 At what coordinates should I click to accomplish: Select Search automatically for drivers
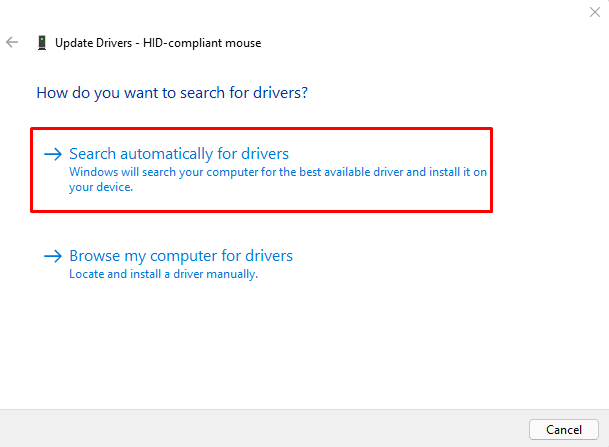click(x=178, y=154)
